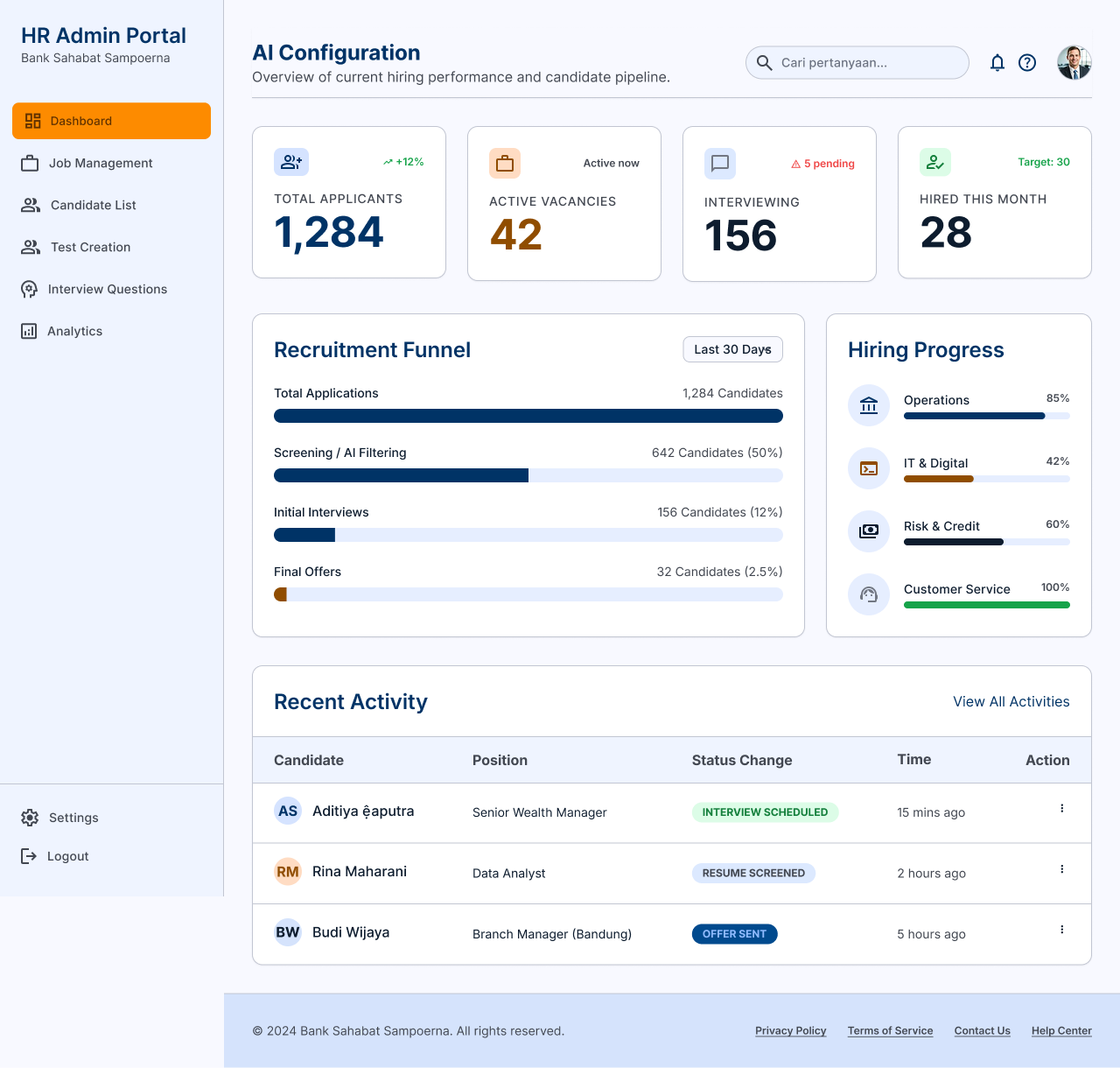Click the OFFER SENT status badge

tap(734, 934)
